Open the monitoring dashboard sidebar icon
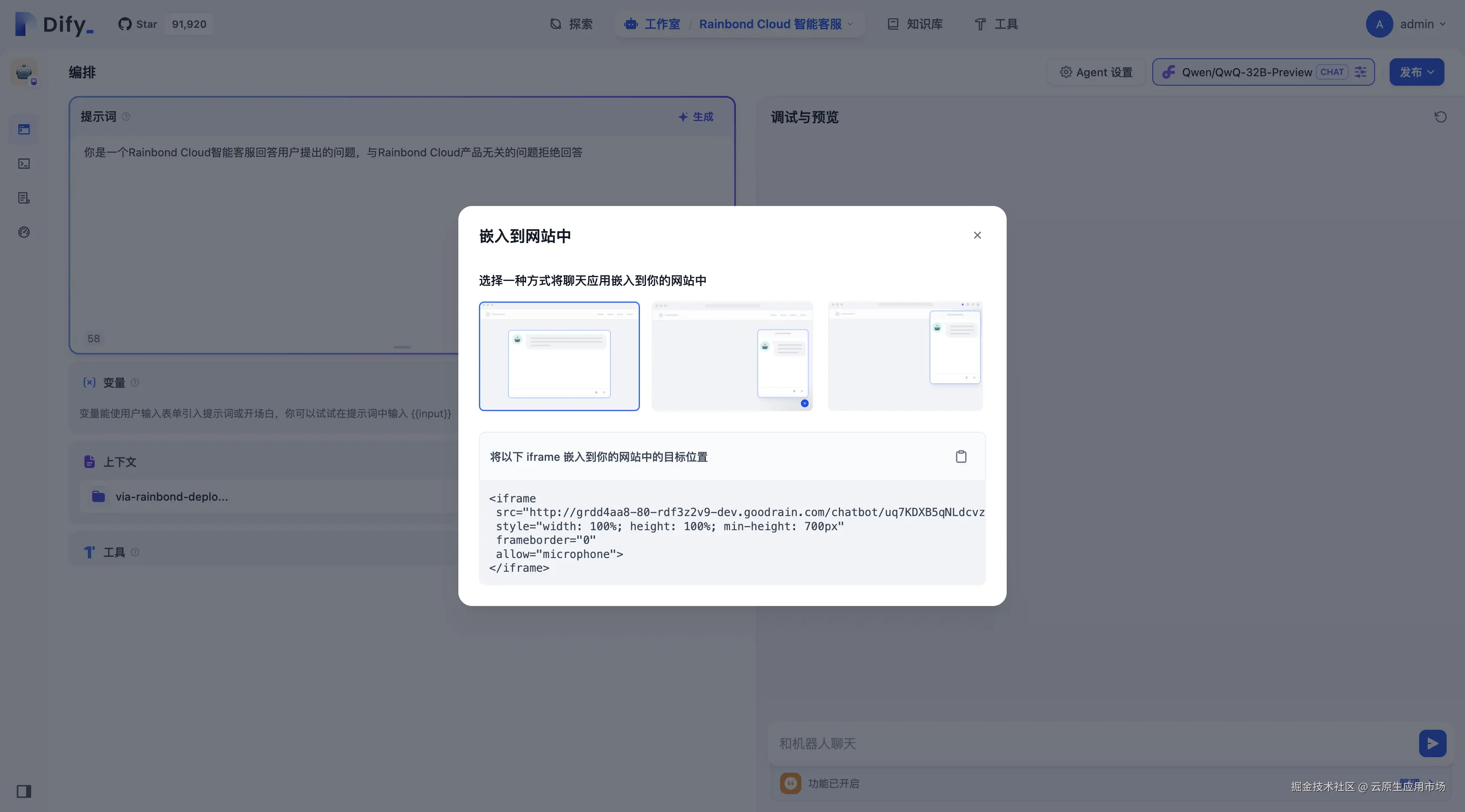This screenshot has height=812, width=1465. coord(24,232)
